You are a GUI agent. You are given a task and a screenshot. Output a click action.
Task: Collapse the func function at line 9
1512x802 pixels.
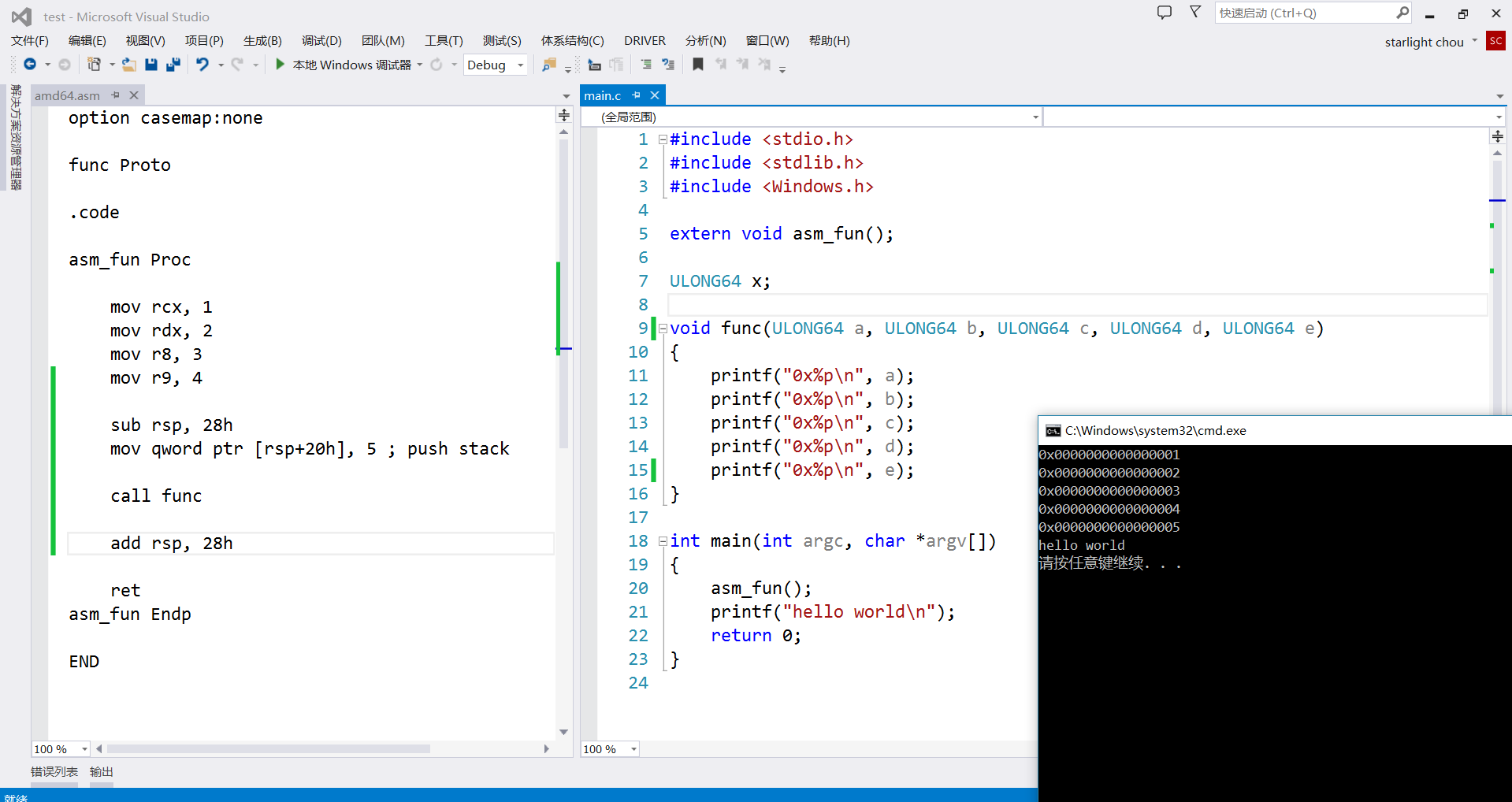(663, 329)
